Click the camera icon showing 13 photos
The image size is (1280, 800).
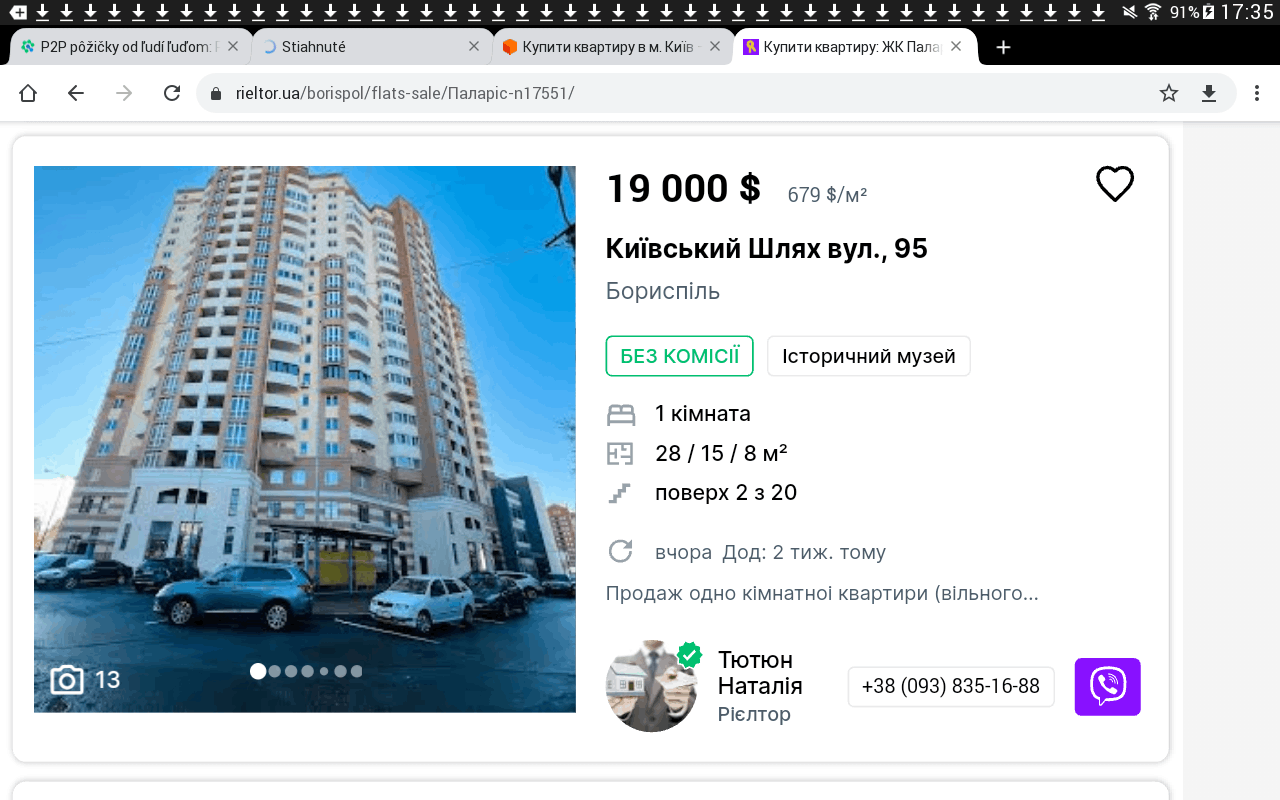click(67, 680)
